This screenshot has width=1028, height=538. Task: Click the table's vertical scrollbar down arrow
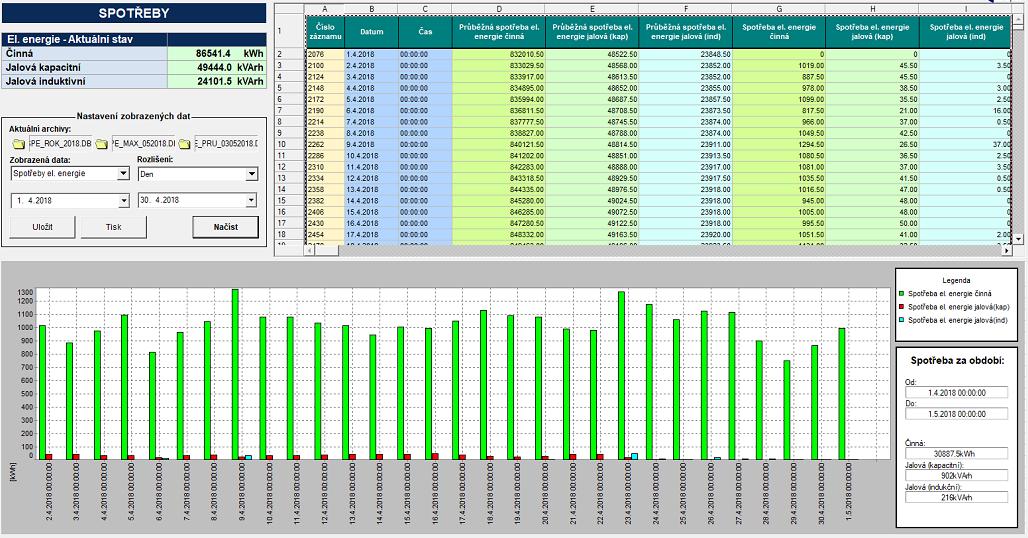1019,239
